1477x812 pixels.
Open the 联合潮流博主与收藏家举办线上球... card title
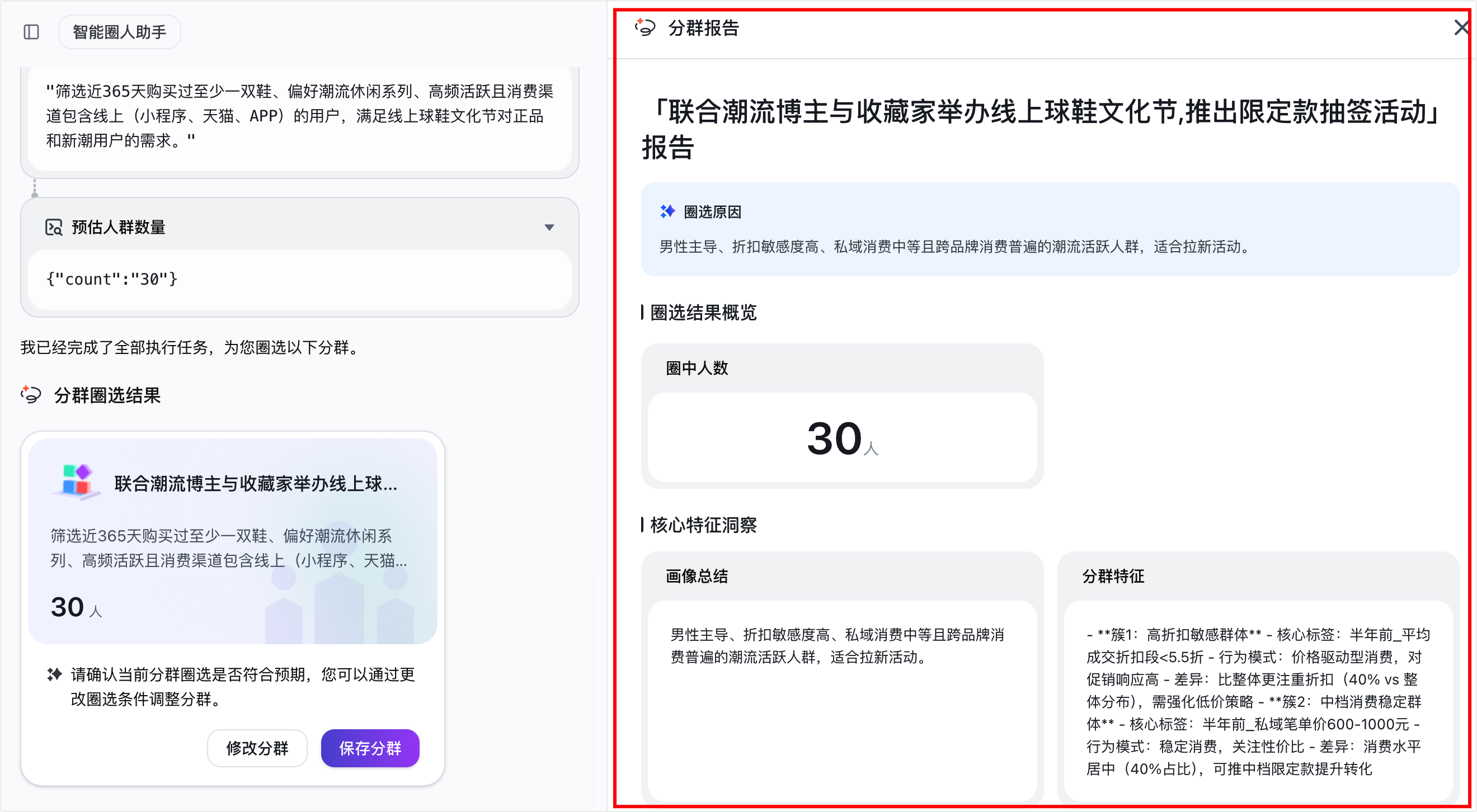coord(256,484)
